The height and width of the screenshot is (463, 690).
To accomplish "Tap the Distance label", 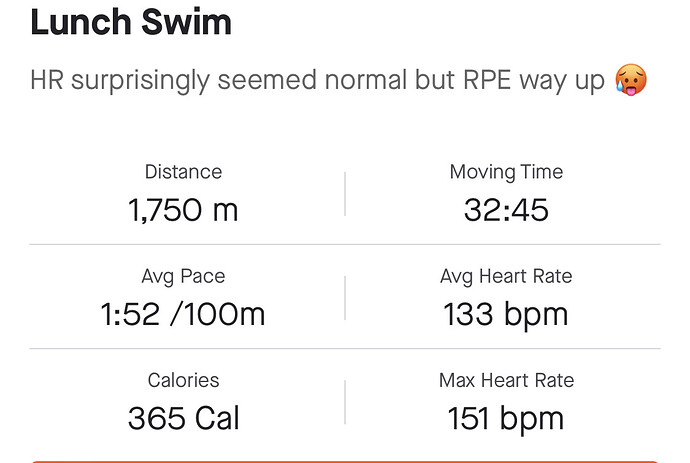I will point(183,172).
